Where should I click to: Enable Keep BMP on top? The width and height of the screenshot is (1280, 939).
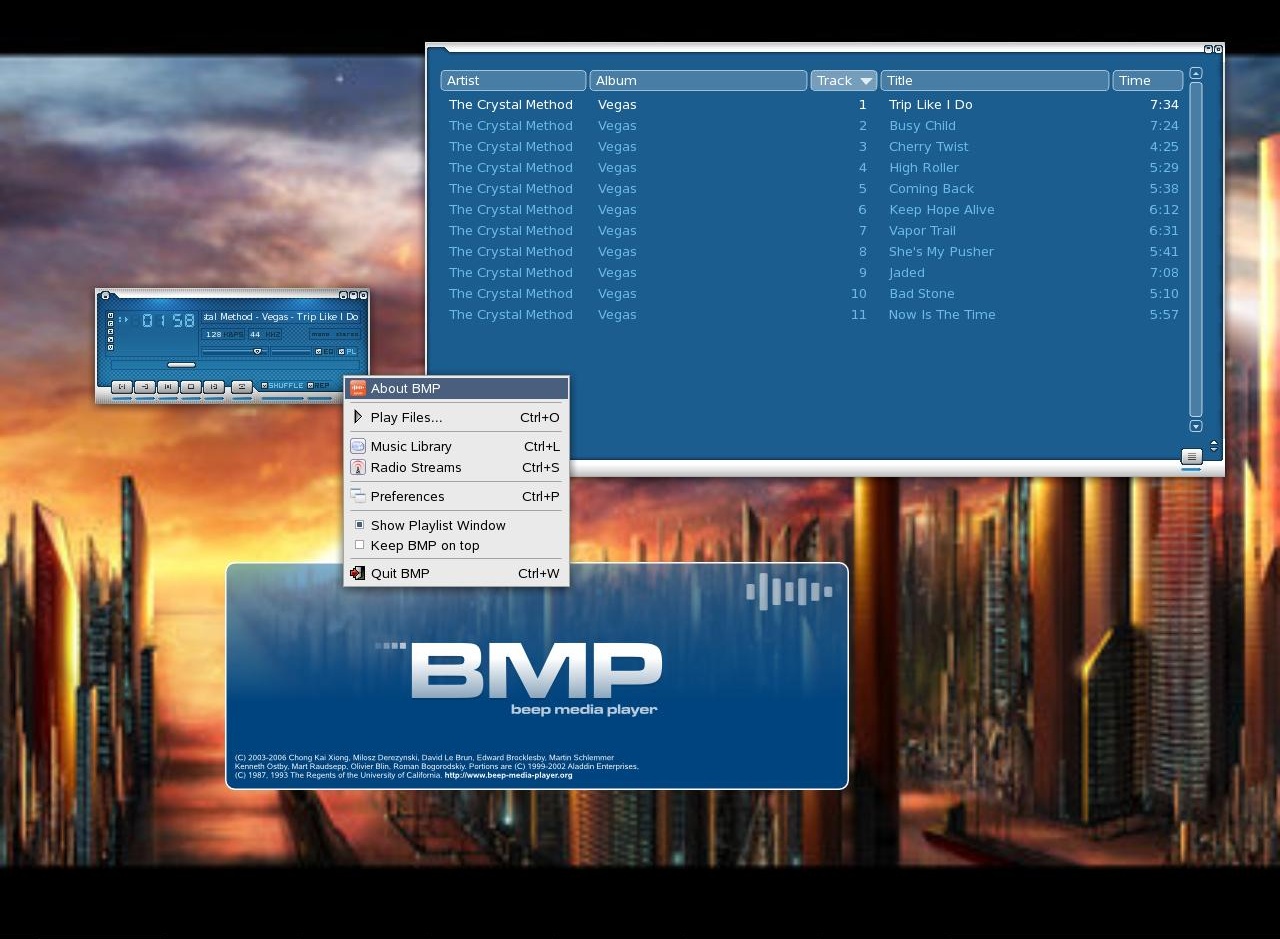tap(360, 545)
